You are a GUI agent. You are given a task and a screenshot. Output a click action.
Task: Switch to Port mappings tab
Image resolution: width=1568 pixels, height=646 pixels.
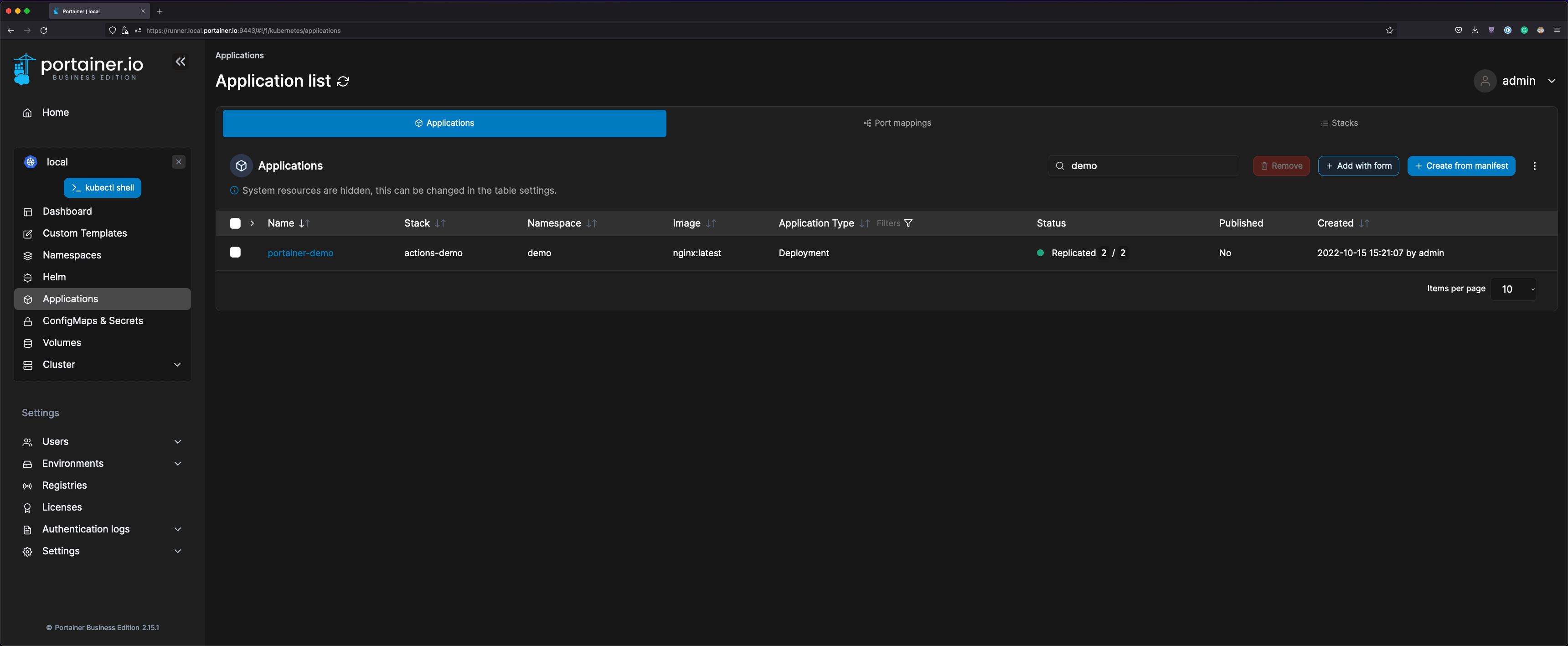coord(897,123)
